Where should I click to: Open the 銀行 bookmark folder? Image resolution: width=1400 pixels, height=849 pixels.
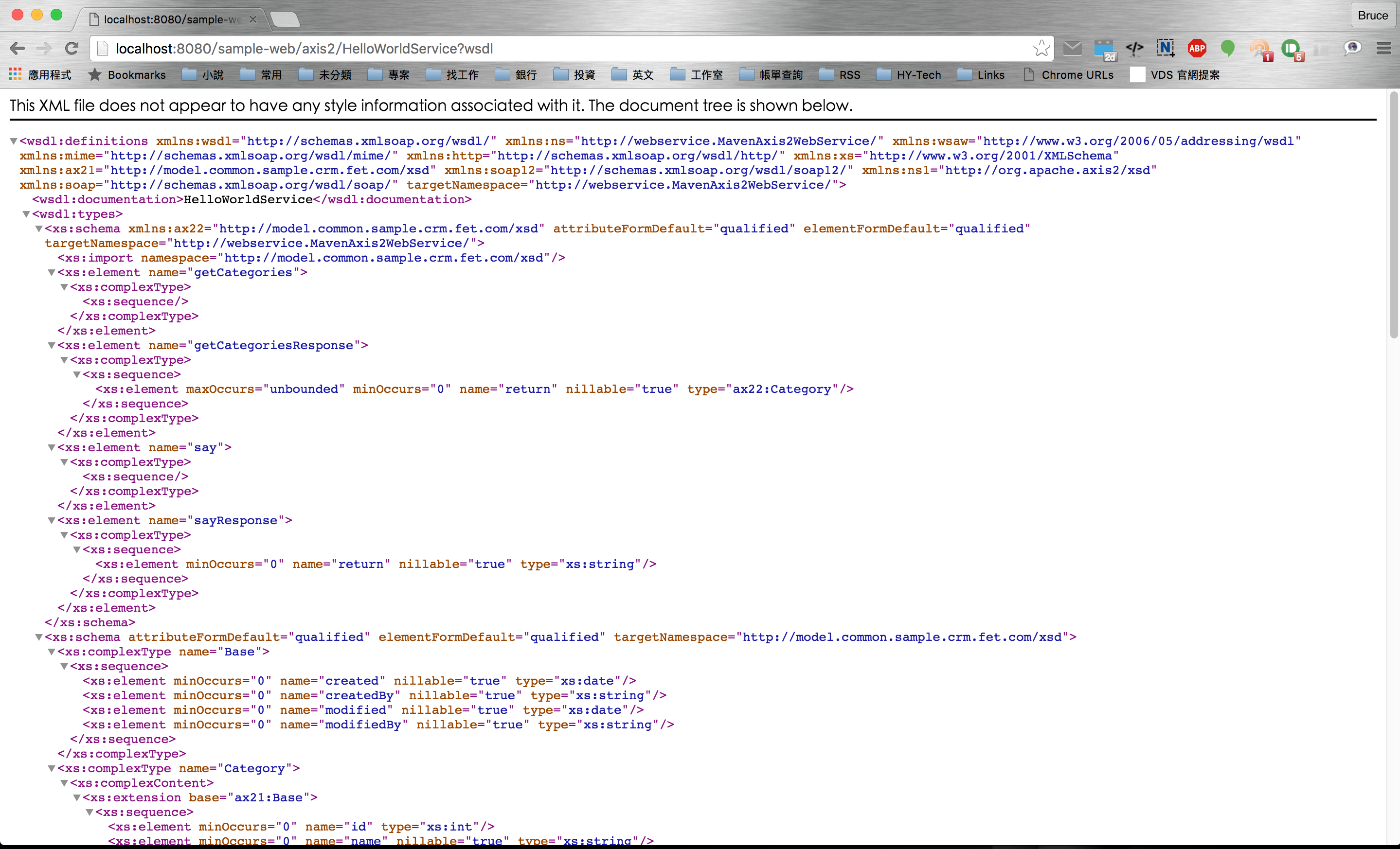point(516,75)
